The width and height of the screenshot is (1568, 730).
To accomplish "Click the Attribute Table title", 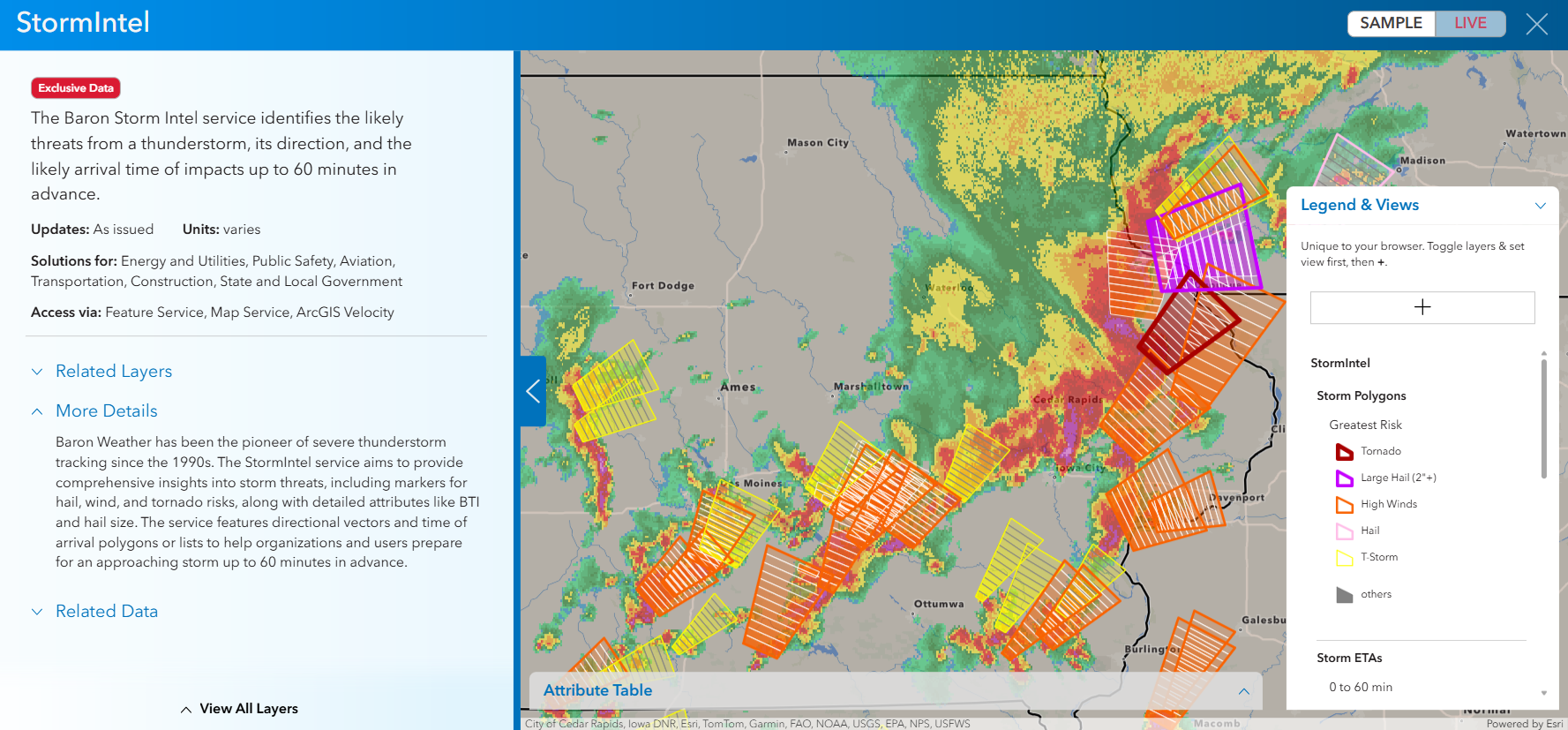I will (597, 690).
